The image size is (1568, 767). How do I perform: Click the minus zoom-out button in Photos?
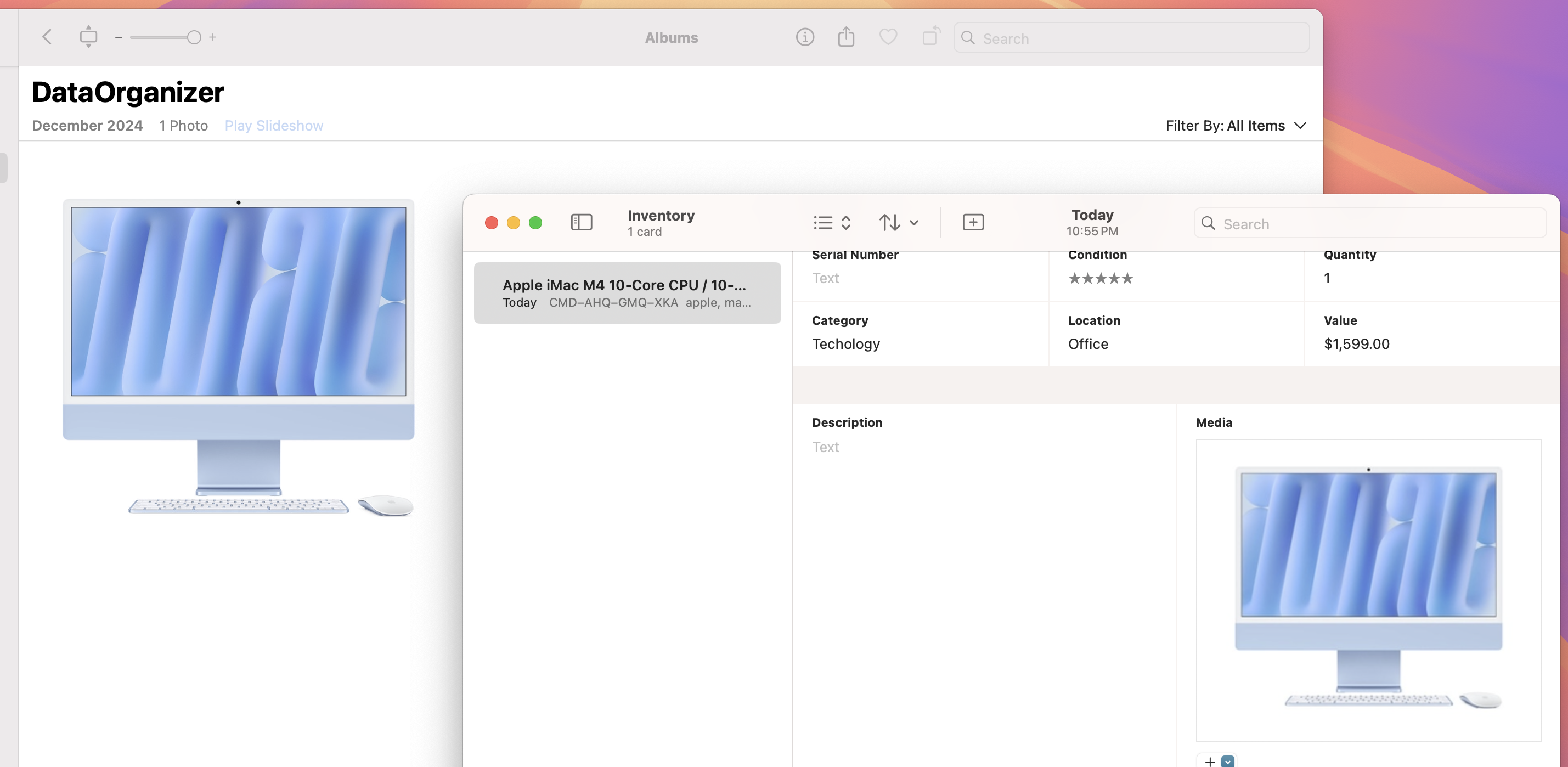coord(119,38)
